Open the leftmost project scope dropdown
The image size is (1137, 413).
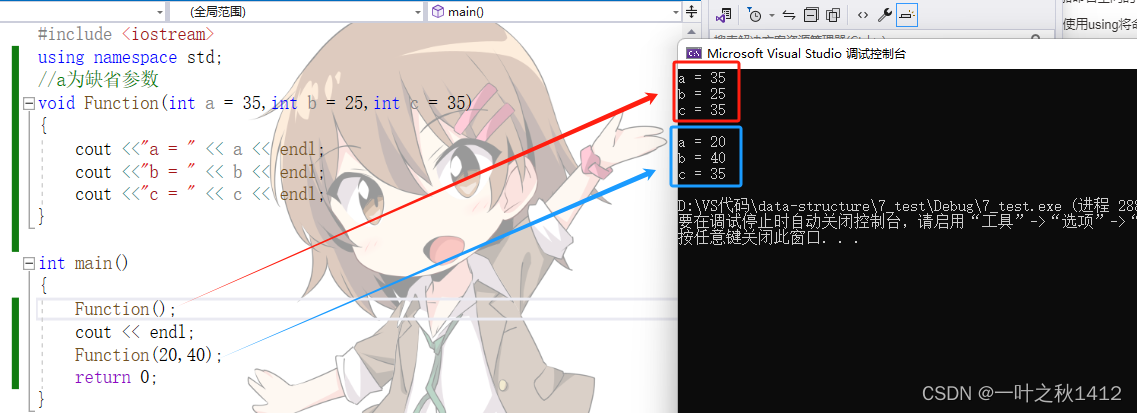click(x=83, y=12)
